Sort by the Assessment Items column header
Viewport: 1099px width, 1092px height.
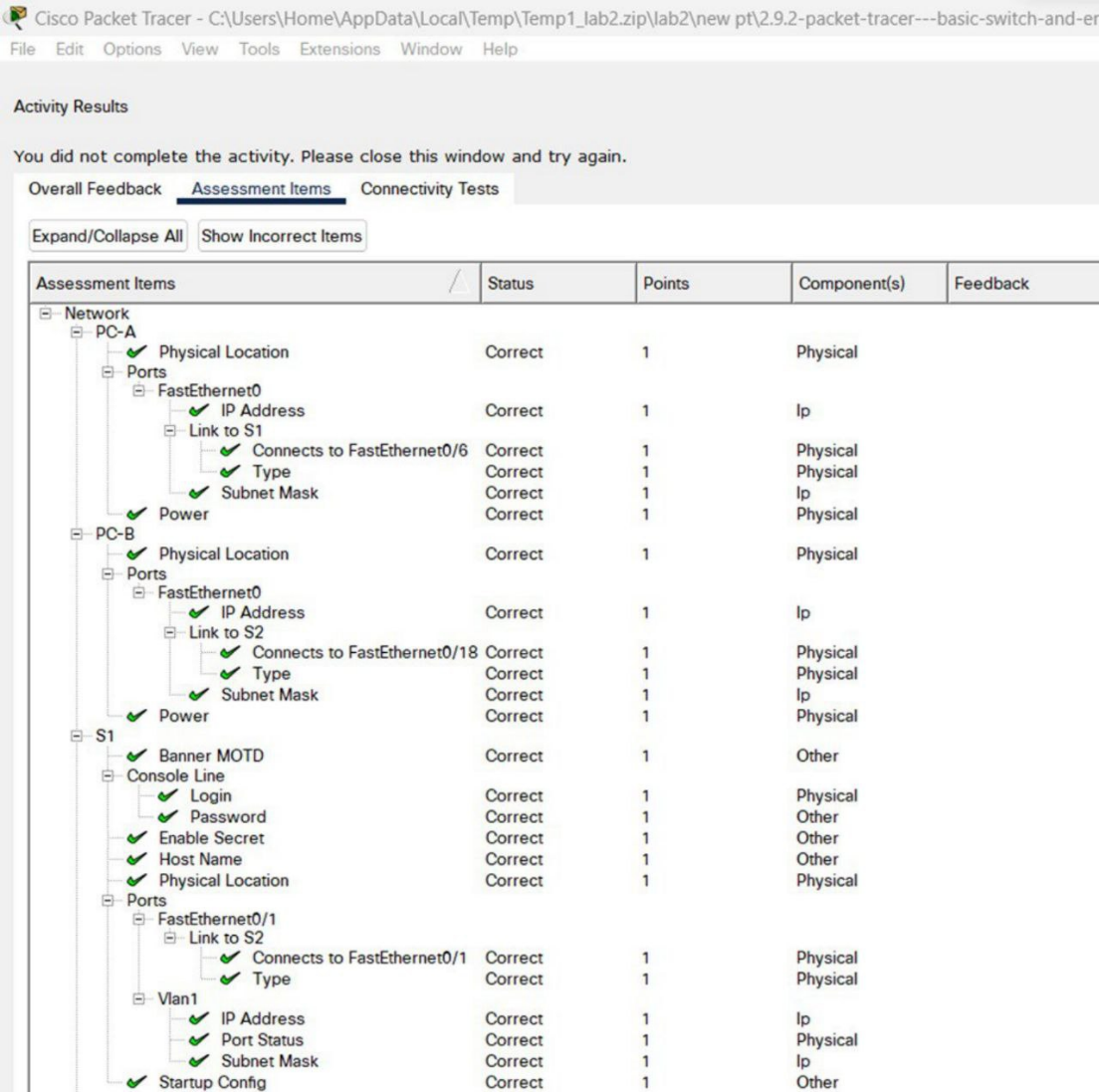255,283
